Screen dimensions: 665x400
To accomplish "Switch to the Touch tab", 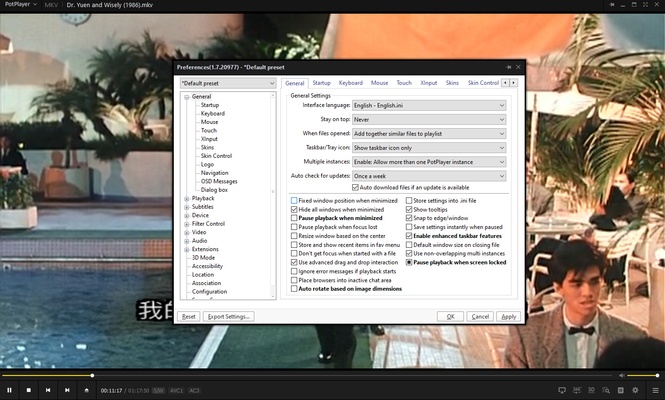I will pos(404,83).
